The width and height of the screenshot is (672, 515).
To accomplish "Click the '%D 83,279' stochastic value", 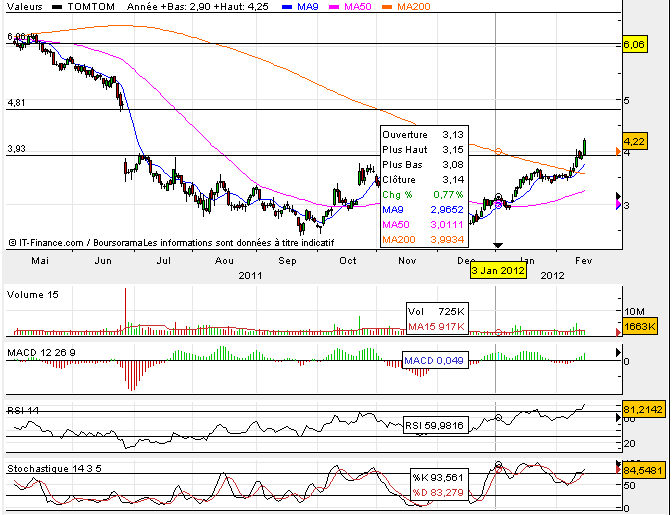I will pyautogui.click(x=438, y=493).
